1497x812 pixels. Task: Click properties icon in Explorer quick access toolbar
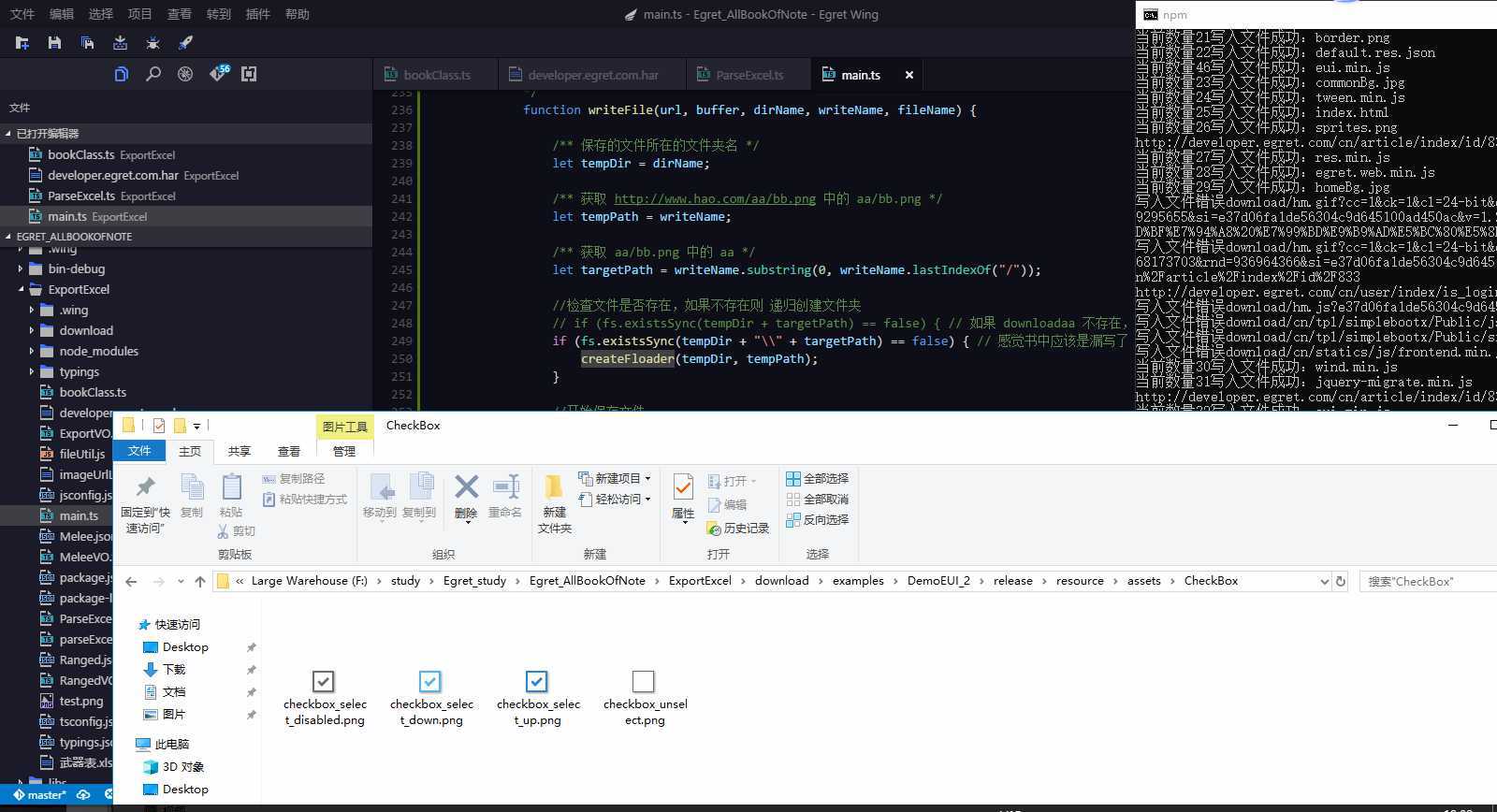(159, 426)
